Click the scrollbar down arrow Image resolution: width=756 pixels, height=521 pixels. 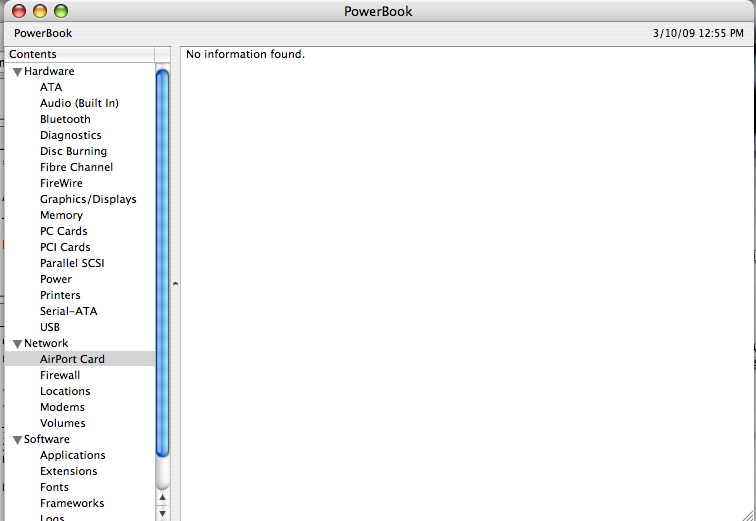(162, 513)
